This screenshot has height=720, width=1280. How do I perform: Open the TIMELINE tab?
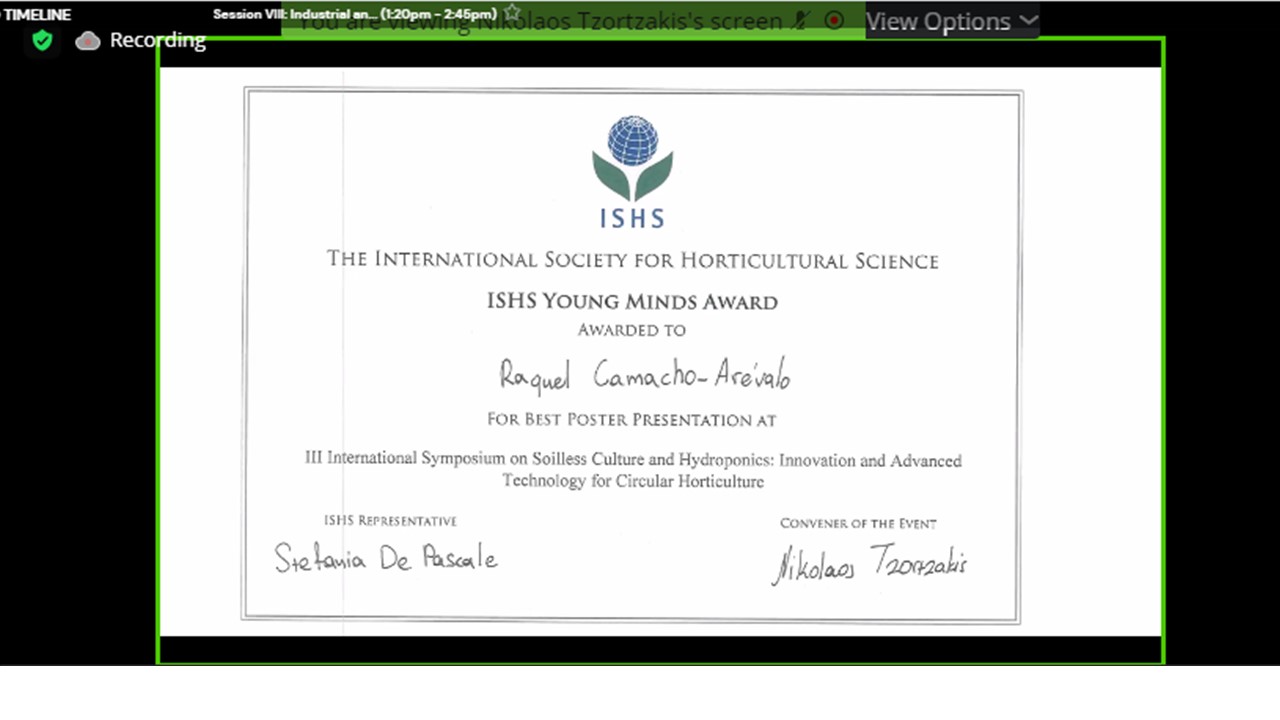37,14
